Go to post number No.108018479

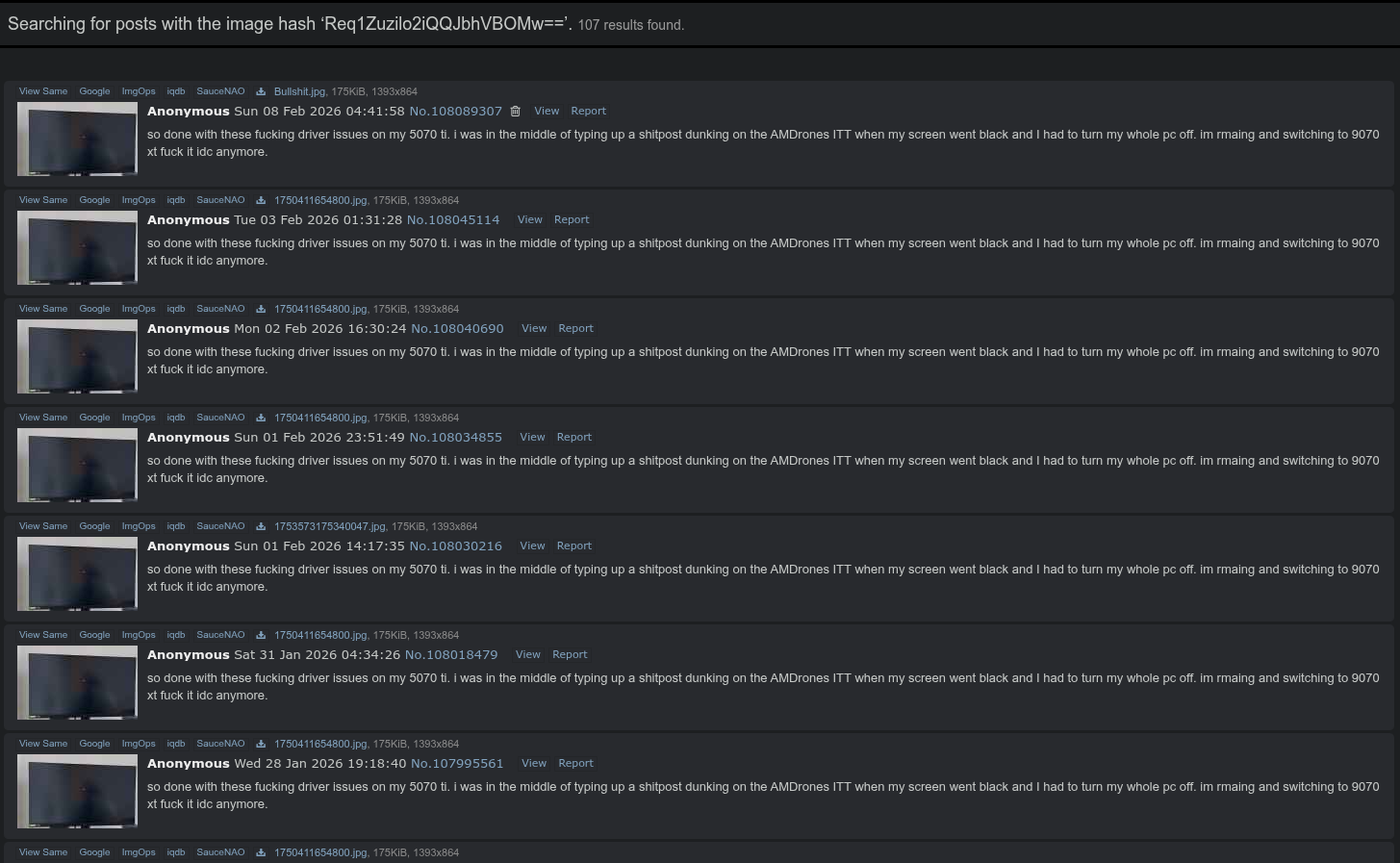[x=451, y=655]
